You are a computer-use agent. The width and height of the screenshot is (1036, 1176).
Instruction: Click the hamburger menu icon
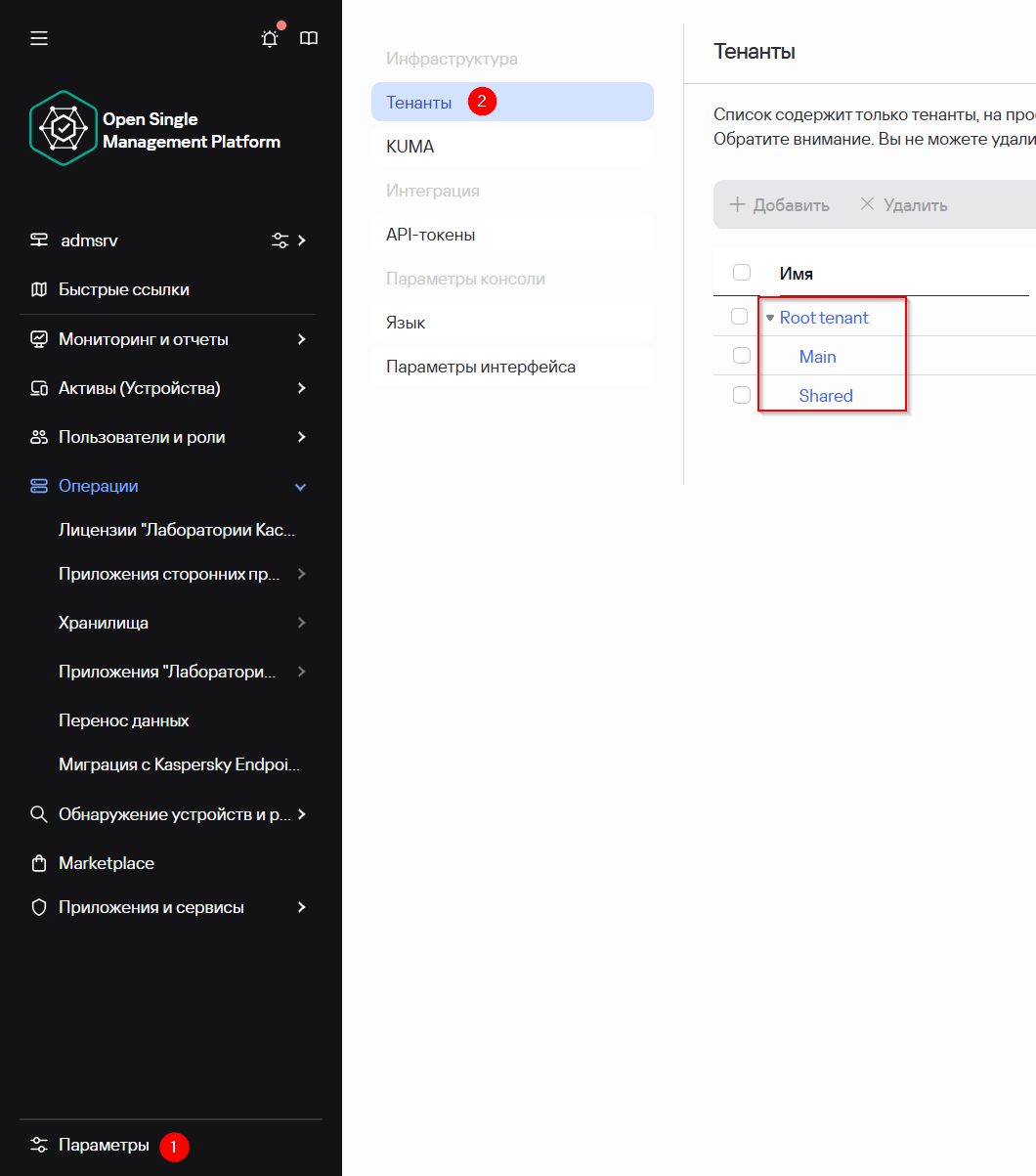click(39, 38)
